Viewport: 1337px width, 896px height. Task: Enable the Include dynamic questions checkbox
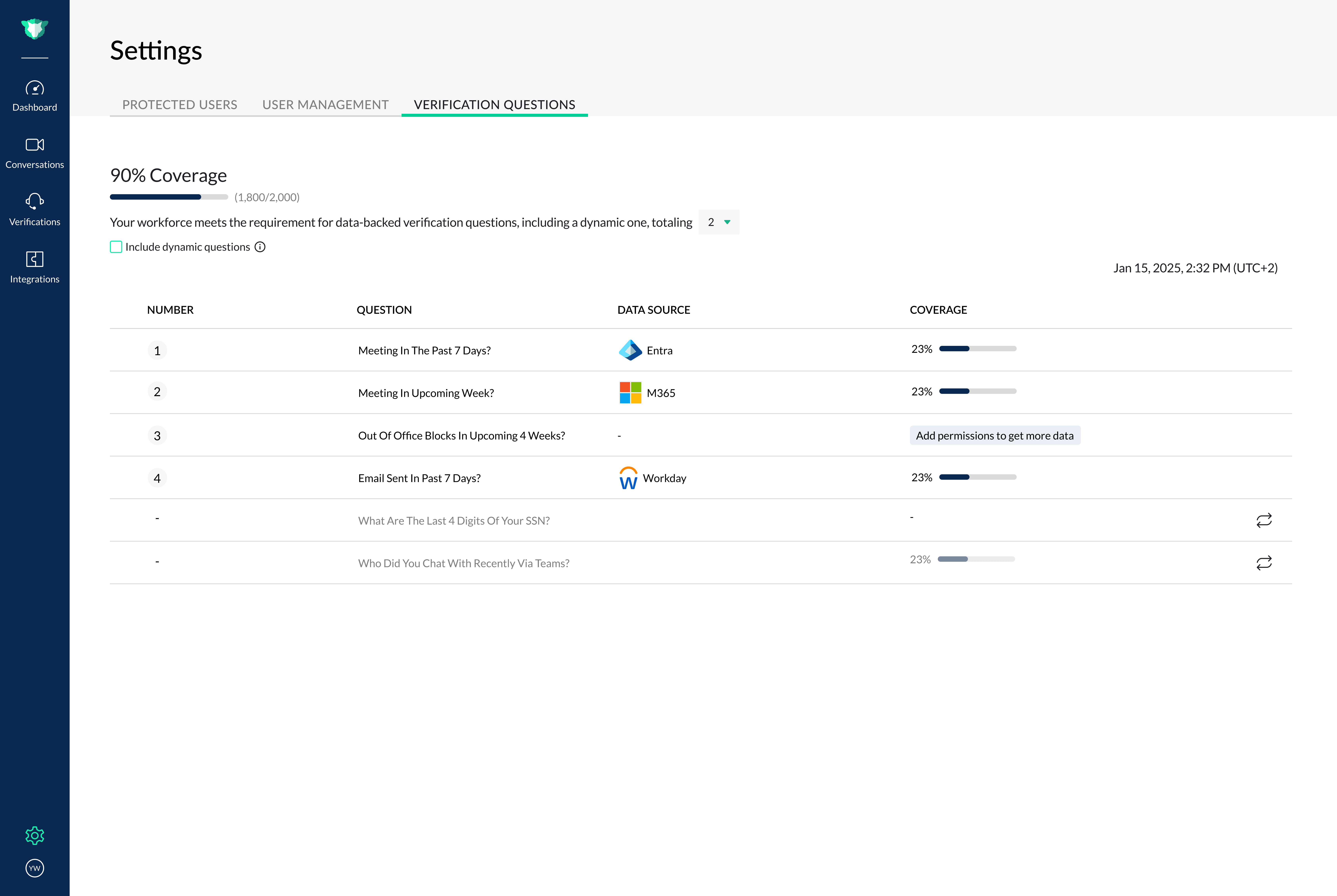click(x=116, y=247)
